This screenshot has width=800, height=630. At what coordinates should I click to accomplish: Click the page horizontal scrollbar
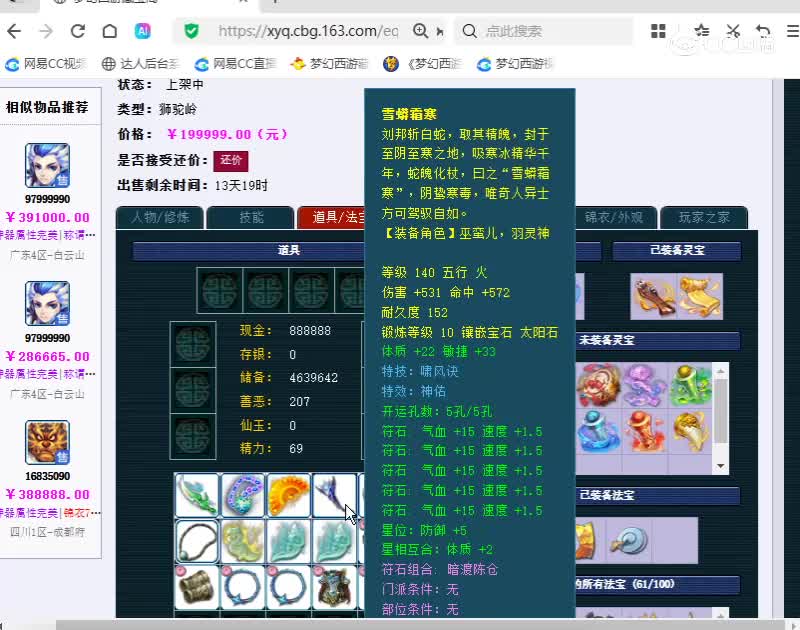coord(419,624)
